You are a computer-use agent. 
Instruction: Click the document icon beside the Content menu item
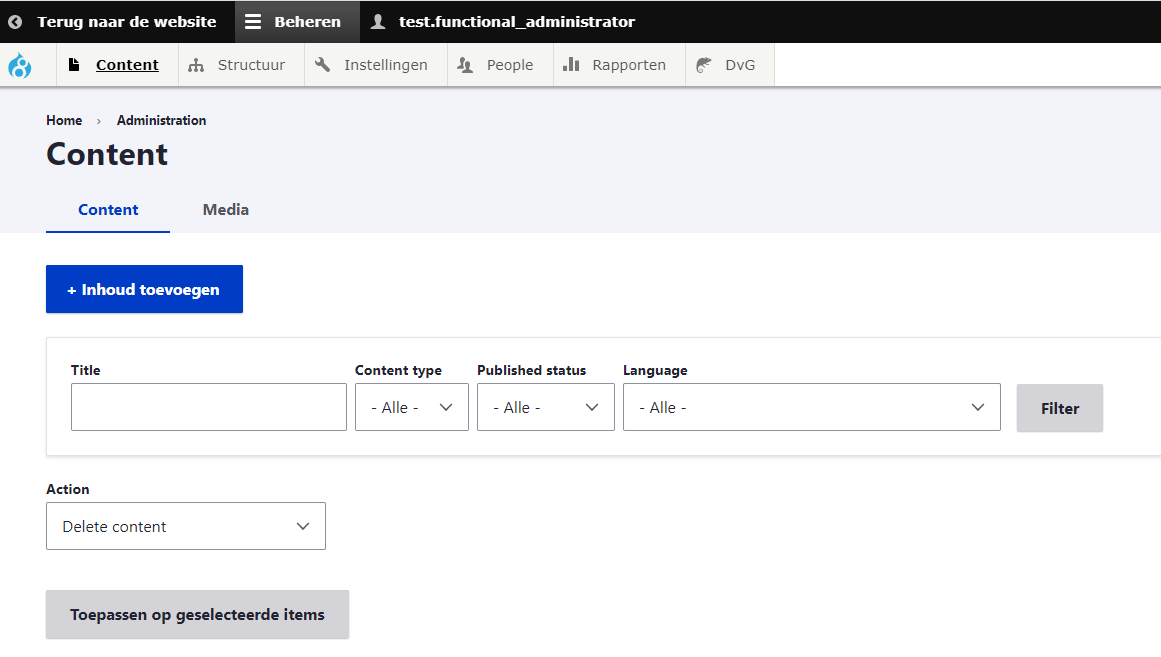pos(74,65)
